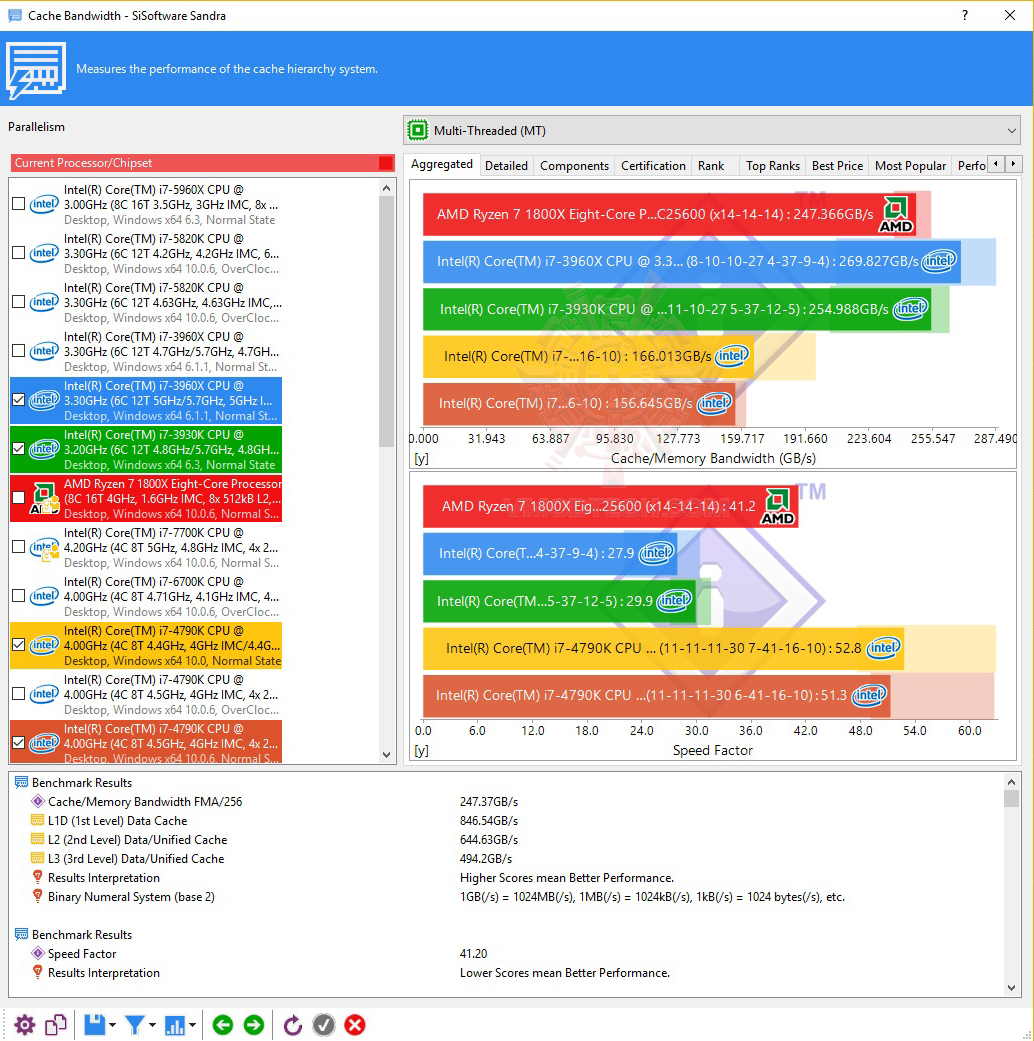Check the i7-7700K CPU checkbox
This screenshot has width=1034, height=1041.
point(19,547)
